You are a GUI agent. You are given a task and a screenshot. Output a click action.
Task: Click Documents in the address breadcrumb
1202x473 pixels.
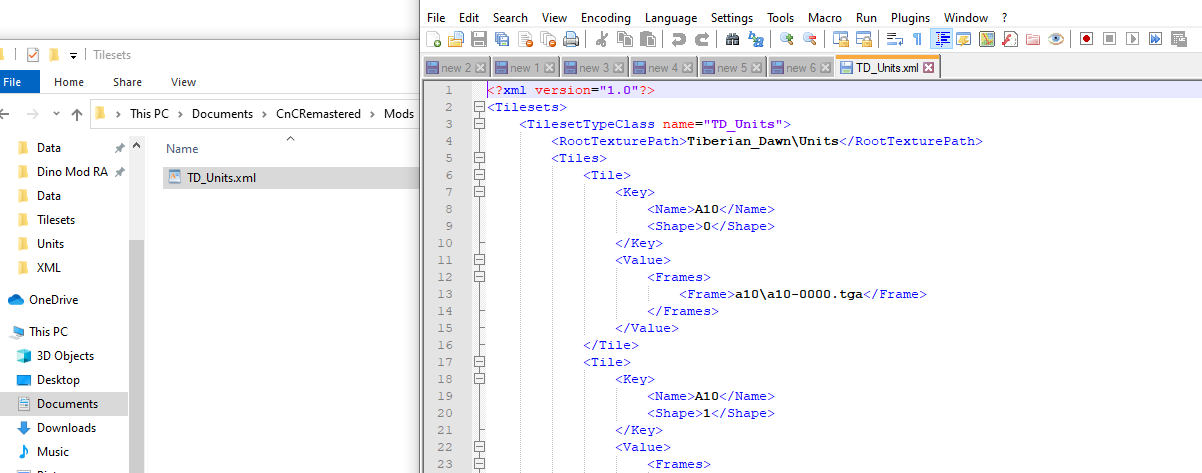coord(222,114)
